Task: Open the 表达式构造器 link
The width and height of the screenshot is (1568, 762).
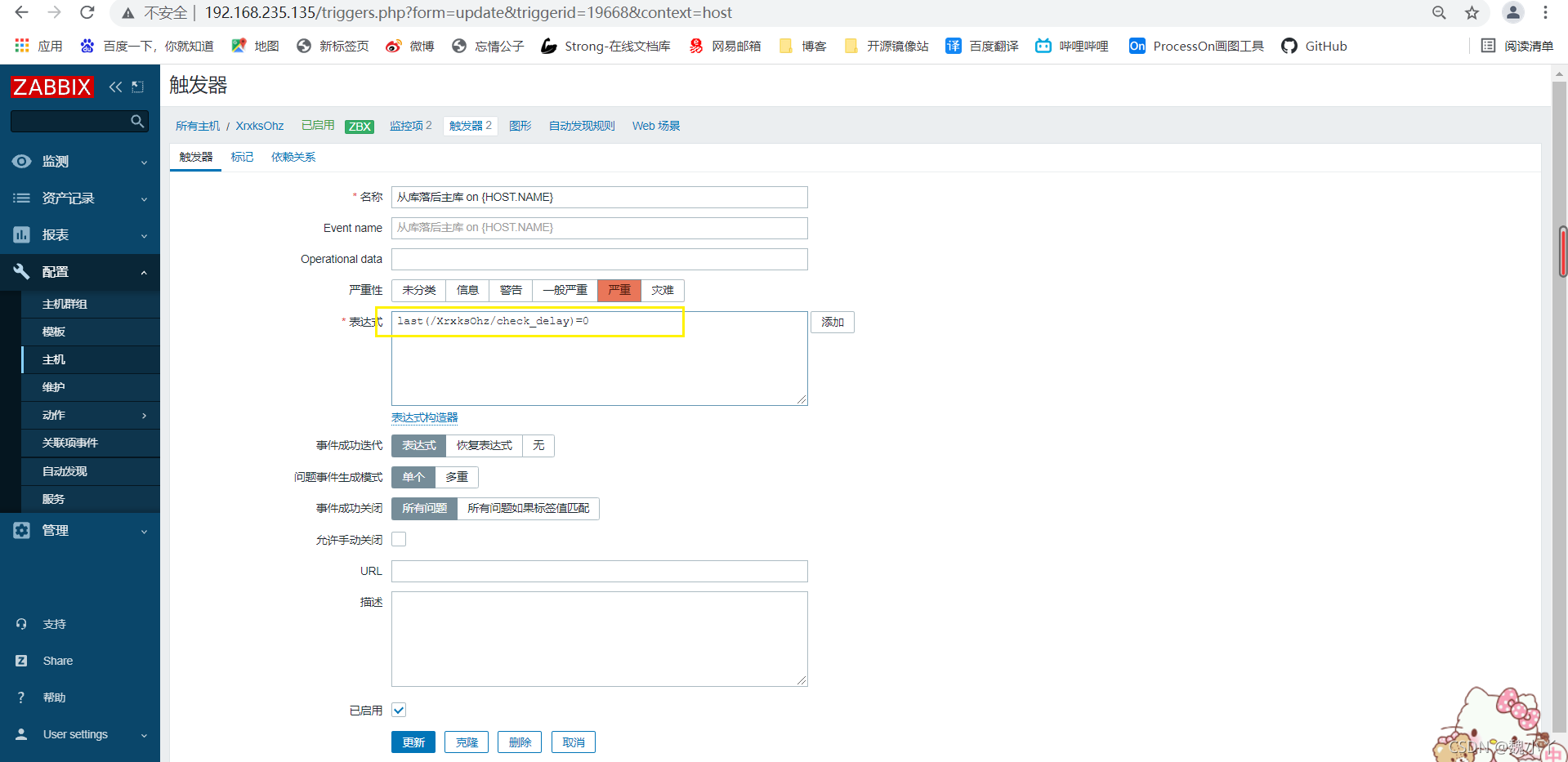Action: [424, 417]
